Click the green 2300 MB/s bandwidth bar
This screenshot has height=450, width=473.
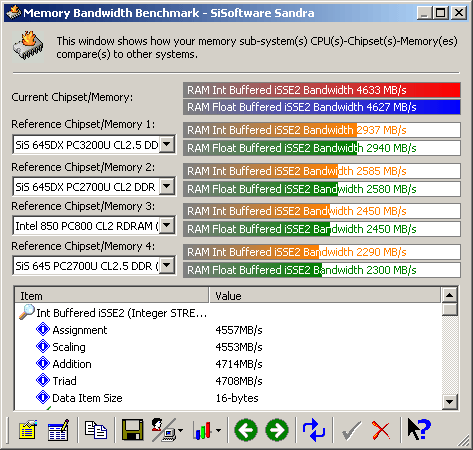(x=322, y=270)
